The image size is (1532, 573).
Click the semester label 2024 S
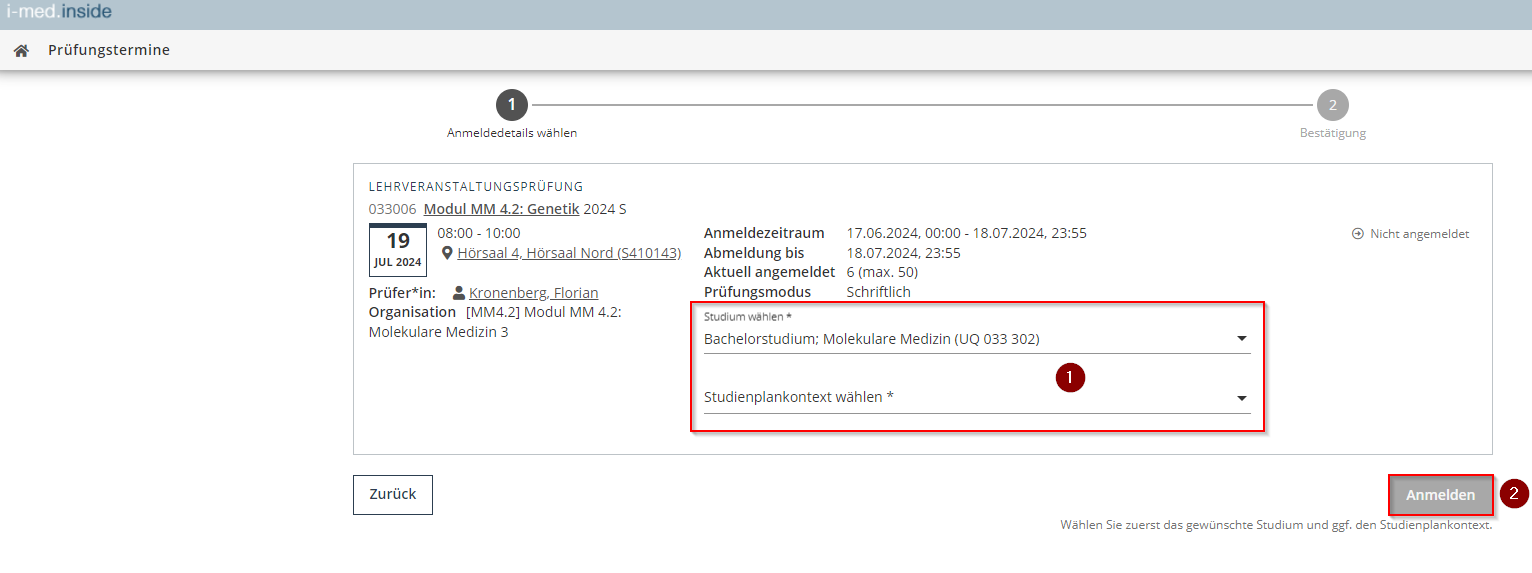[x=605, y=209]
